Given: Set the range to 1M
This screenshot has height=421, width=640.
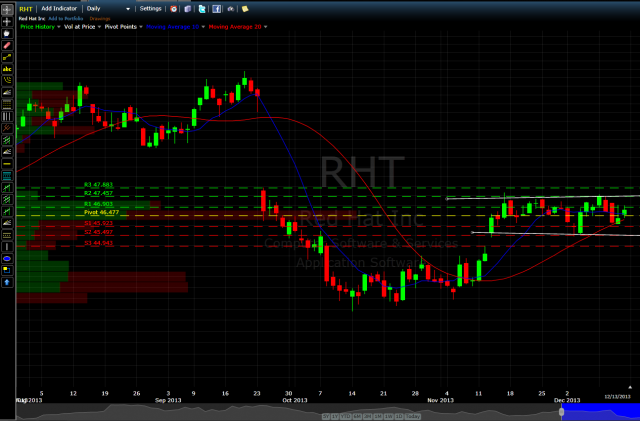Looking at the screenshot, I should [378, 417].
